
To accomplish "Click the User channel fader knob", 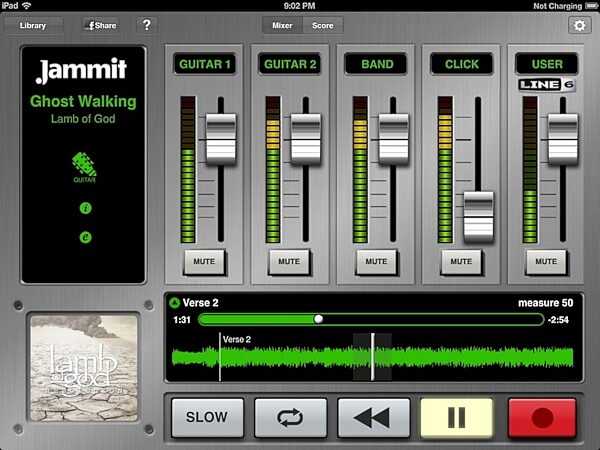I will click(563, 139).
